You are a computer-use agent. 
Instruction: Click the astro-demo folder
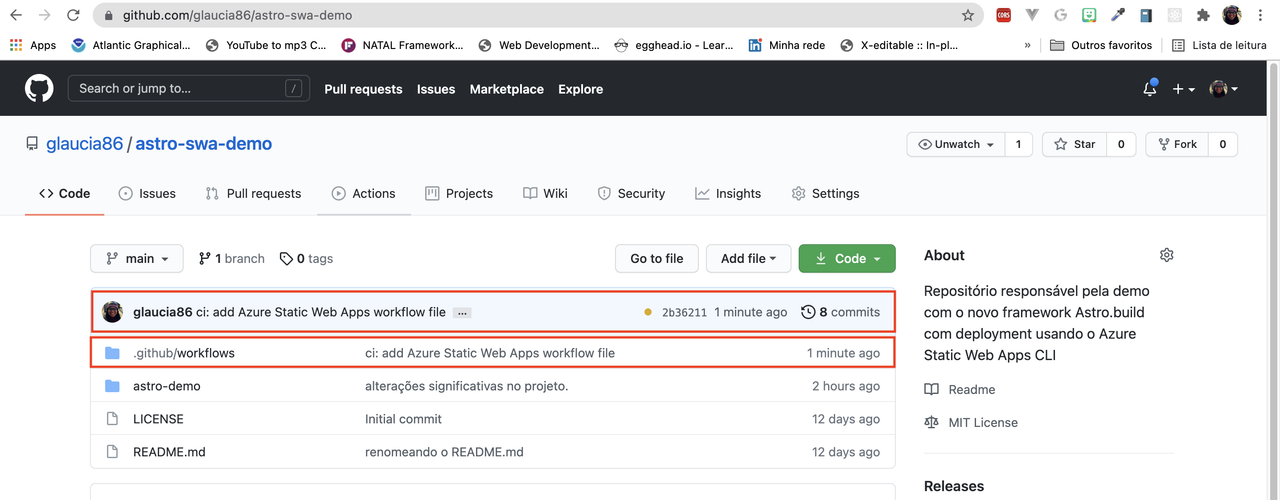166,386
